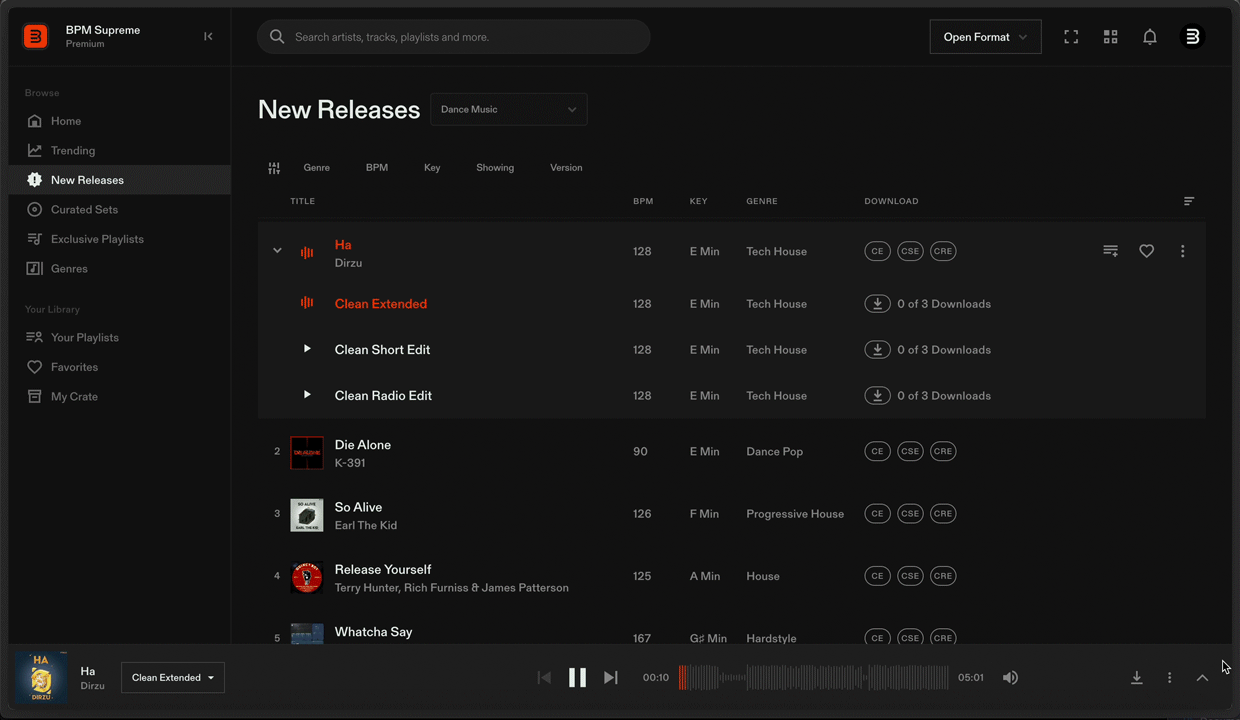Screen dimensions: 1240x720
Task: Open the Genre filter
Action: [x=316, y=168]
